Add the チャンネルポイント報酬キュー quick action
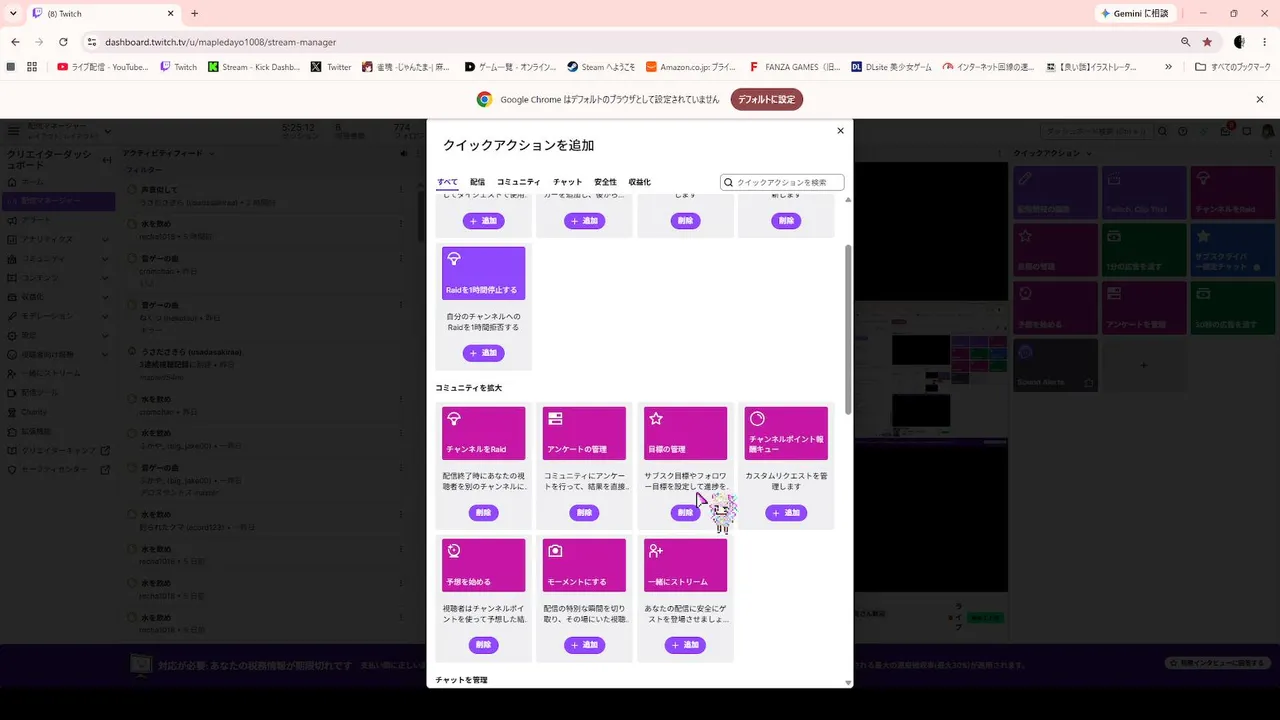The width and height of the screenshot is (1280, 720). point(786,513)
